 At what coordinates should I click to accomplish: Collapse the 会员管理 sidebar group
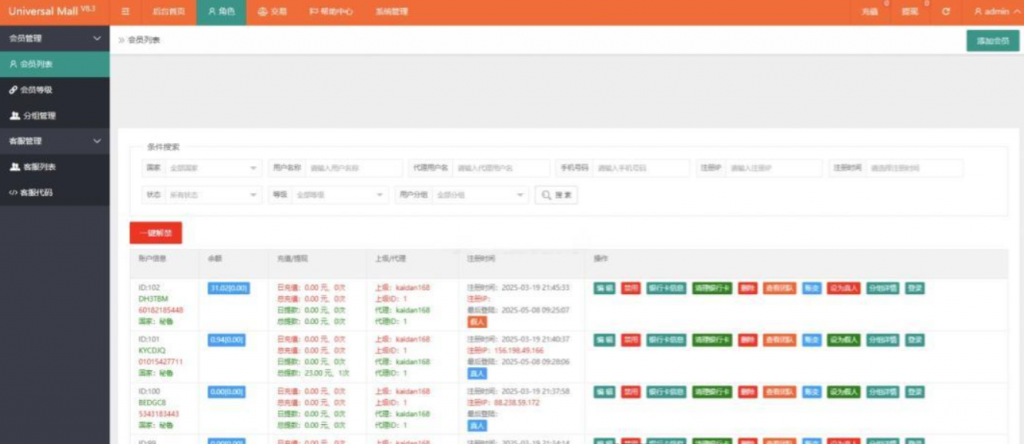click(x=55, y=39)
